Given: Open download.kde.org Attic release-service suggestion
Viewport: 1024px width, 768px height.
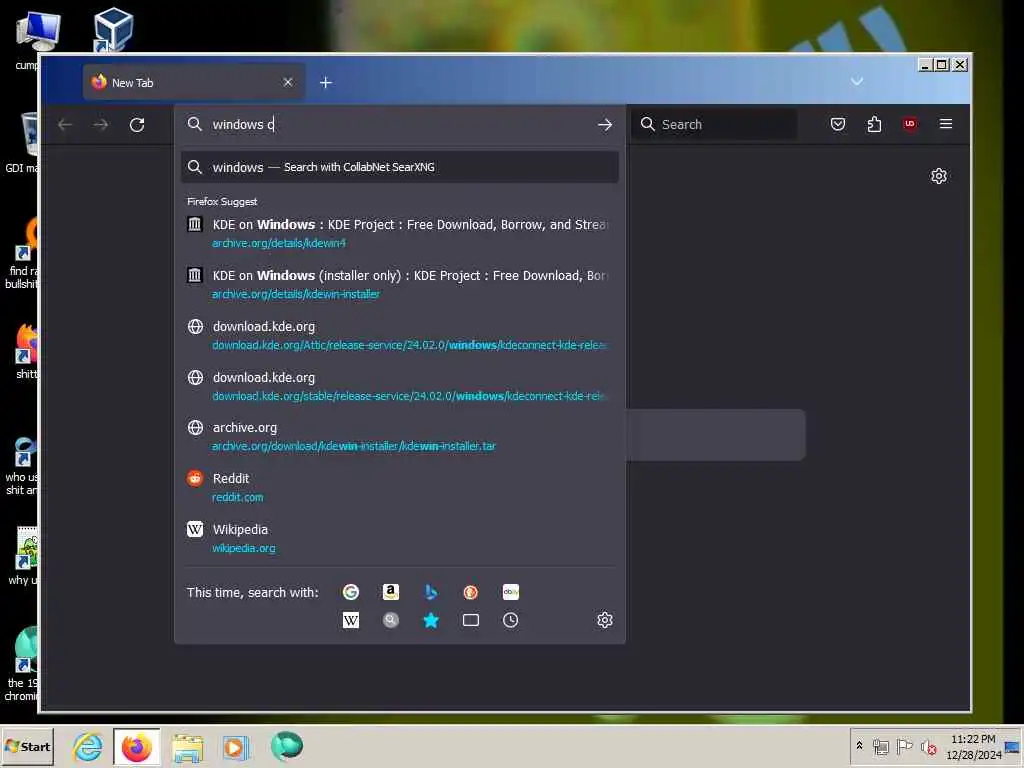Looking at the screenshot, I should point(400,335).
